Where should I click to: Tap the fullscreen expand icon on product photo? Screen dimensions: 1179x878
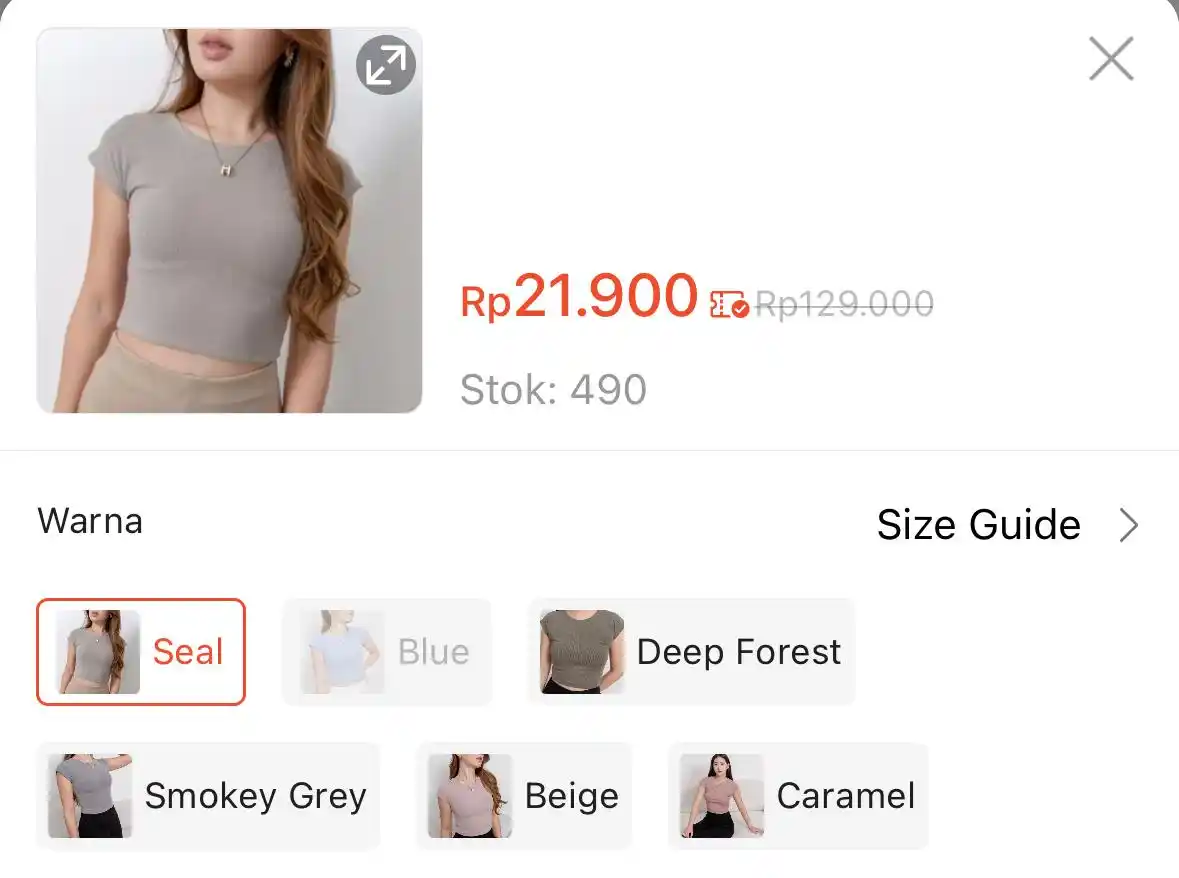[x=385, y=64]
